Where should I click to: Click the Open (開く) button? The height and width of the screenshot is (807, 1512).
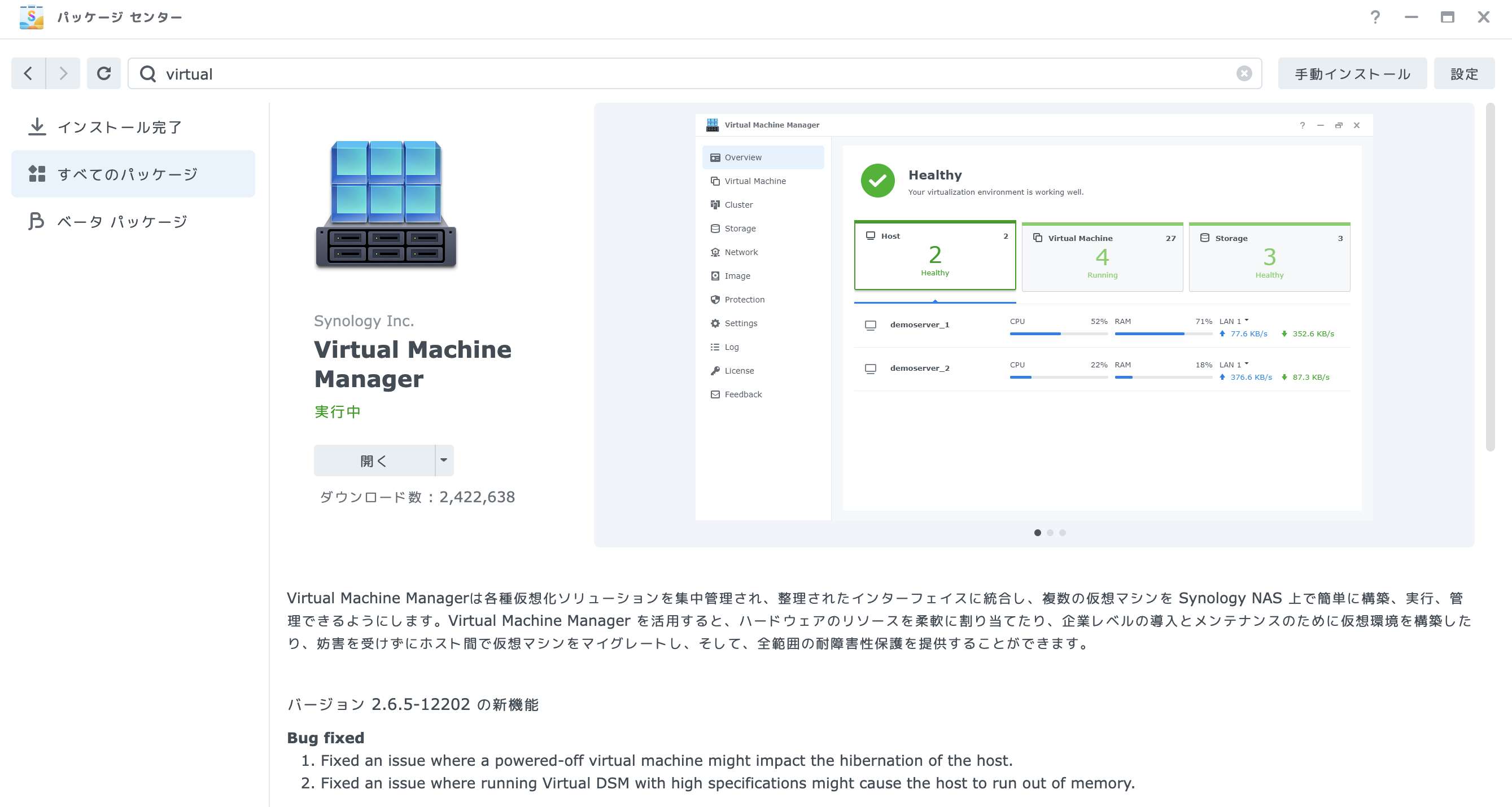374,461
